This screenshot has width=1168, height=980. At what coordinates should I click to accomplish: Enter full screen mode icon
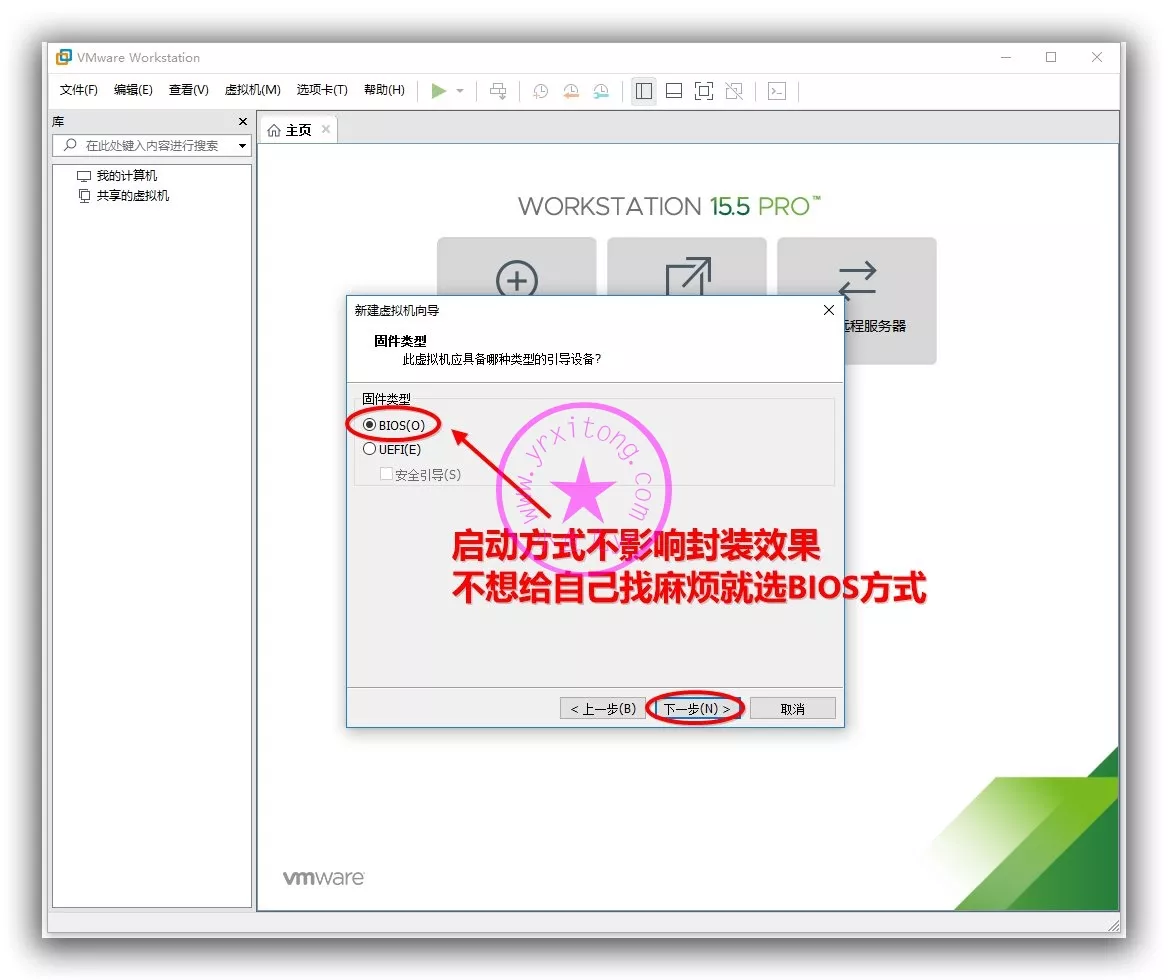click(x=704, y=91)
